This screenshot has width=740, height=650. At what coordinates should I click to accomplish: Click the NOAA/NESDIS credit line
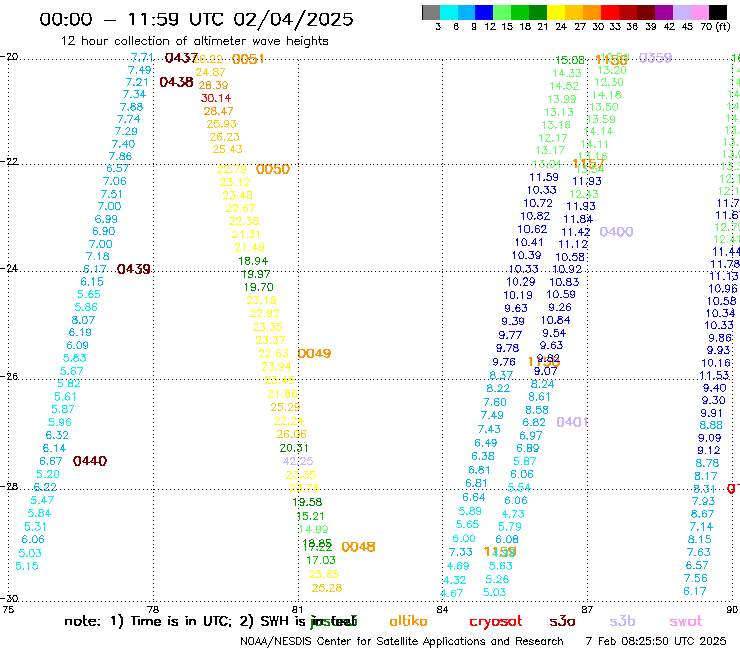click(x=402, y=641)
